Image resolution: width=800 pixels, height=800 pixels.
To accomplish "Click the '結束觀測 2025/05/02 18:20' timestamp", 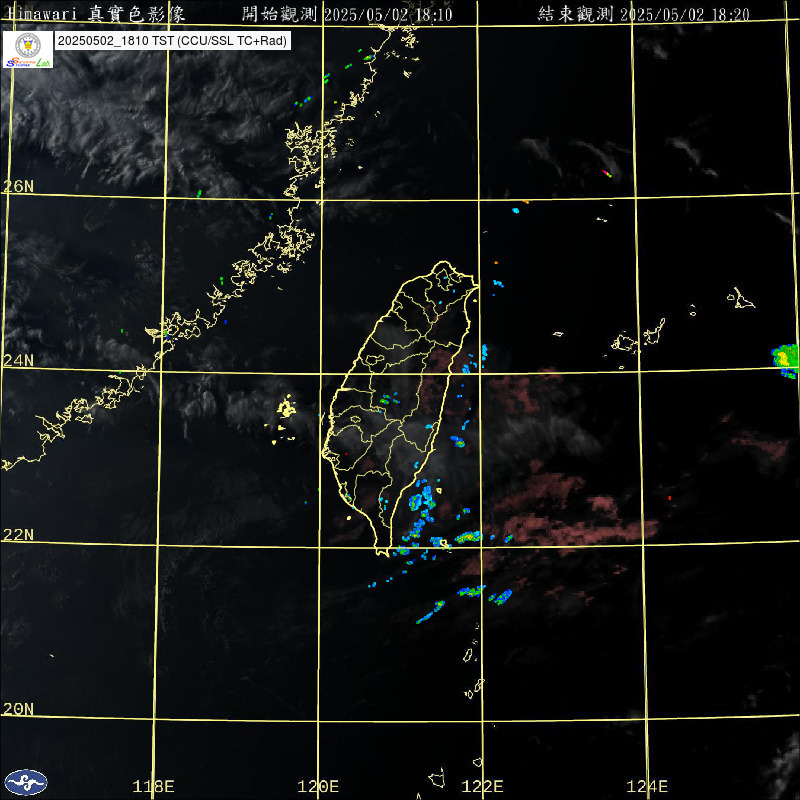I will 643,14.
